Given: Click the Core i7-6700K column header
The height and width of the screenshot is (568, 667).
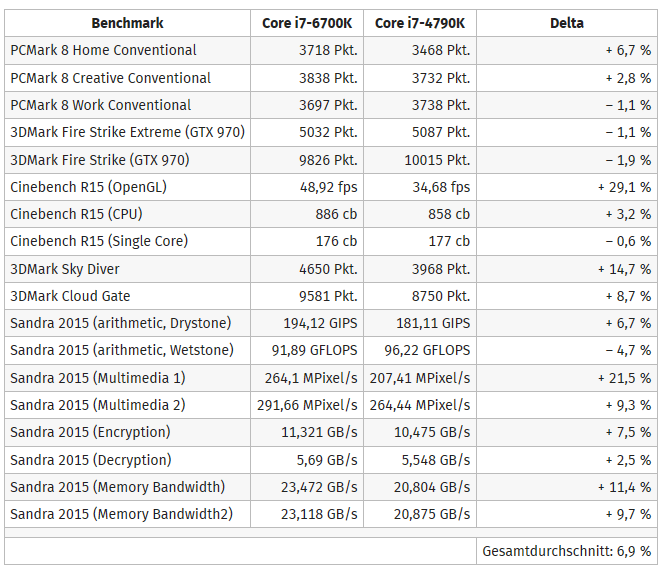Looking at the screenshot, I should coord(307,23).
